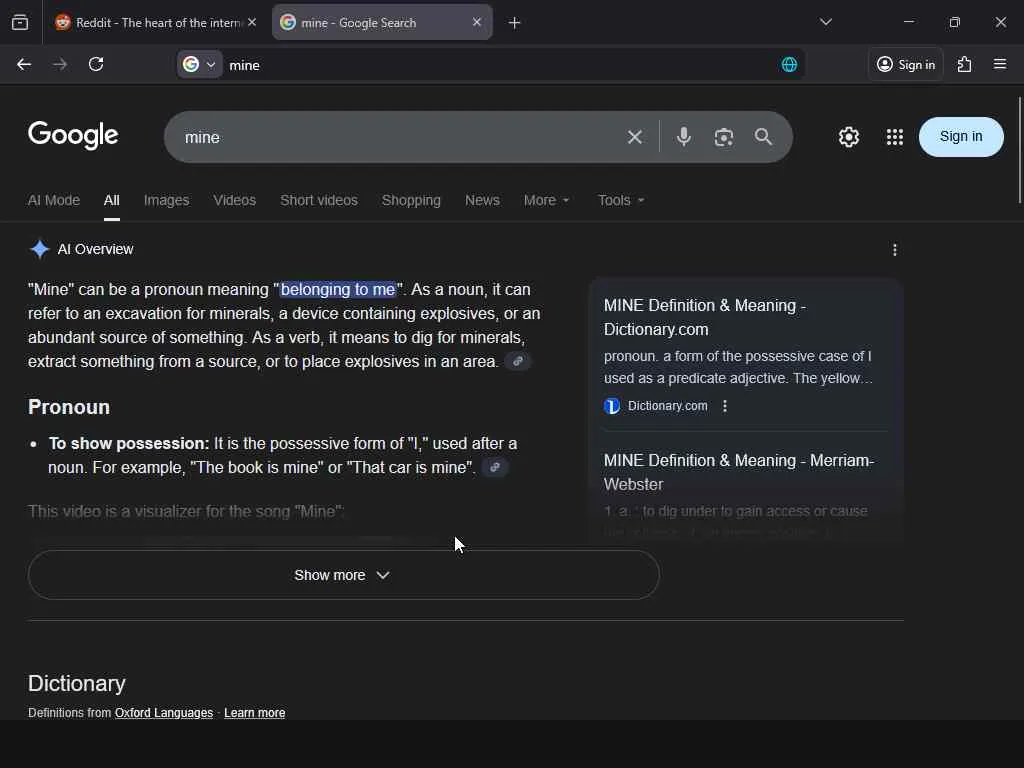Click the globe translate icon in address bar
Image resolution: width=1024 pixels, height=768 pixels.
click(x=789, y=65)
